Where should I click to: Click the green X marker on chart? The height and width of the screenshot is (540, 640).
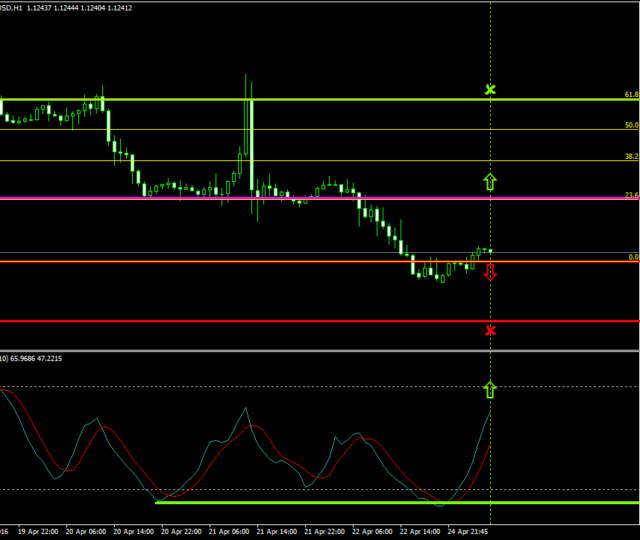point(490,90)
